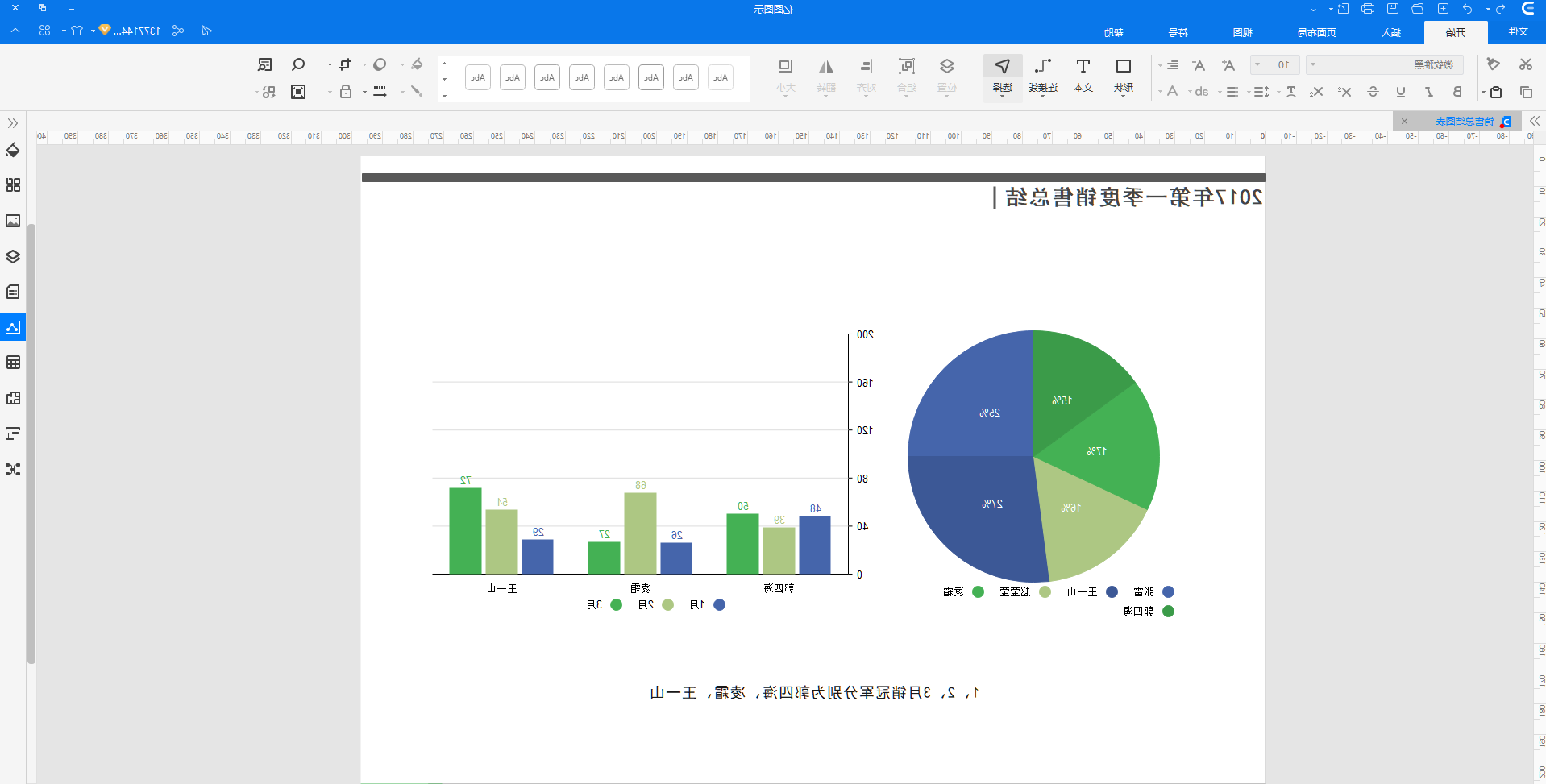Click the Paste clipboard icon
The width and height of the screenshot is (1546, 784).
(x=1496, y=92)
